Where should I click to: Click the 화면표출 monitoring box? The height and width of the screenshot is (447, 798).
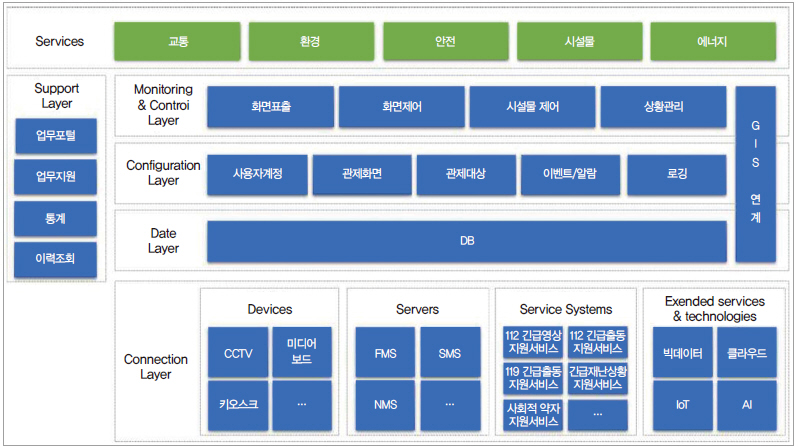pos(271,106)
